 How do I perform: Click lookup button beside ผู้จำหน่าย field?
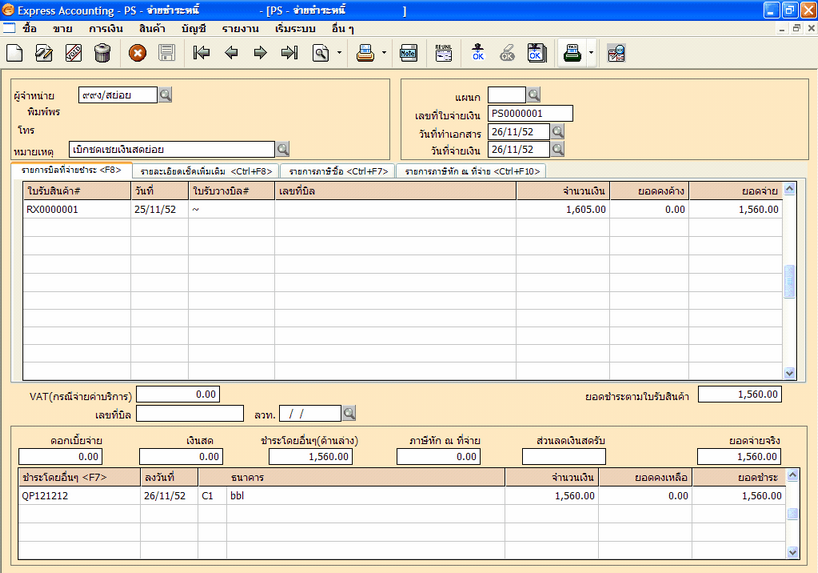pyautogui.click(x=166, y=95)
